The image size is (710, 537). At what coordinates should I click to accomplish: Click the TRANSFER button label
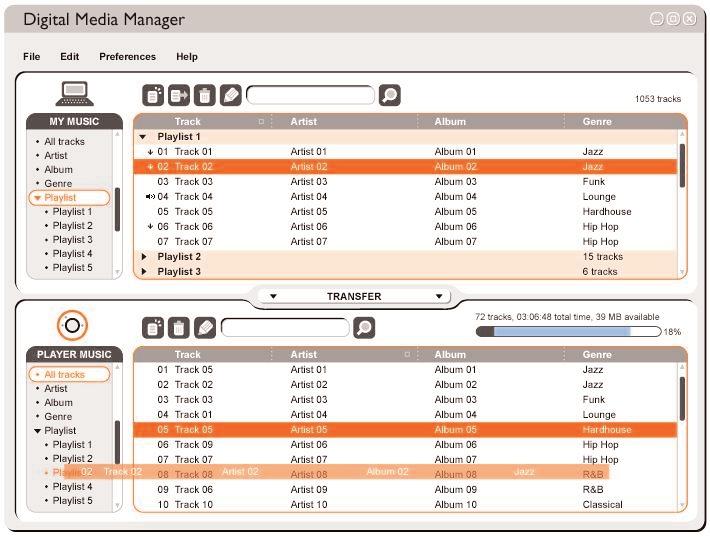coord(354,297)
